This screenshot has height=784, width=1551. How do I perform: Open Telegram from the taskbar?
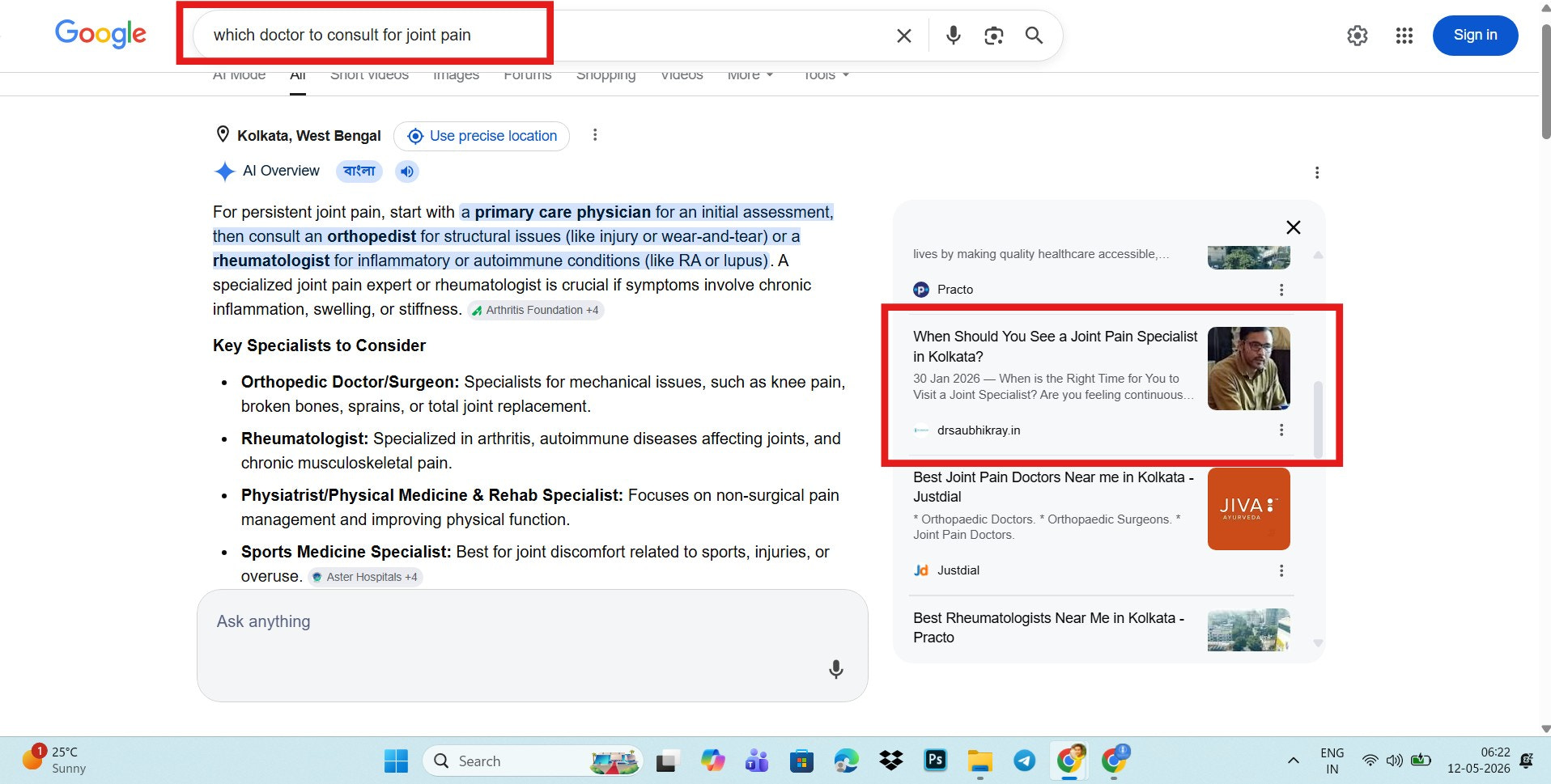[1025, 761]
